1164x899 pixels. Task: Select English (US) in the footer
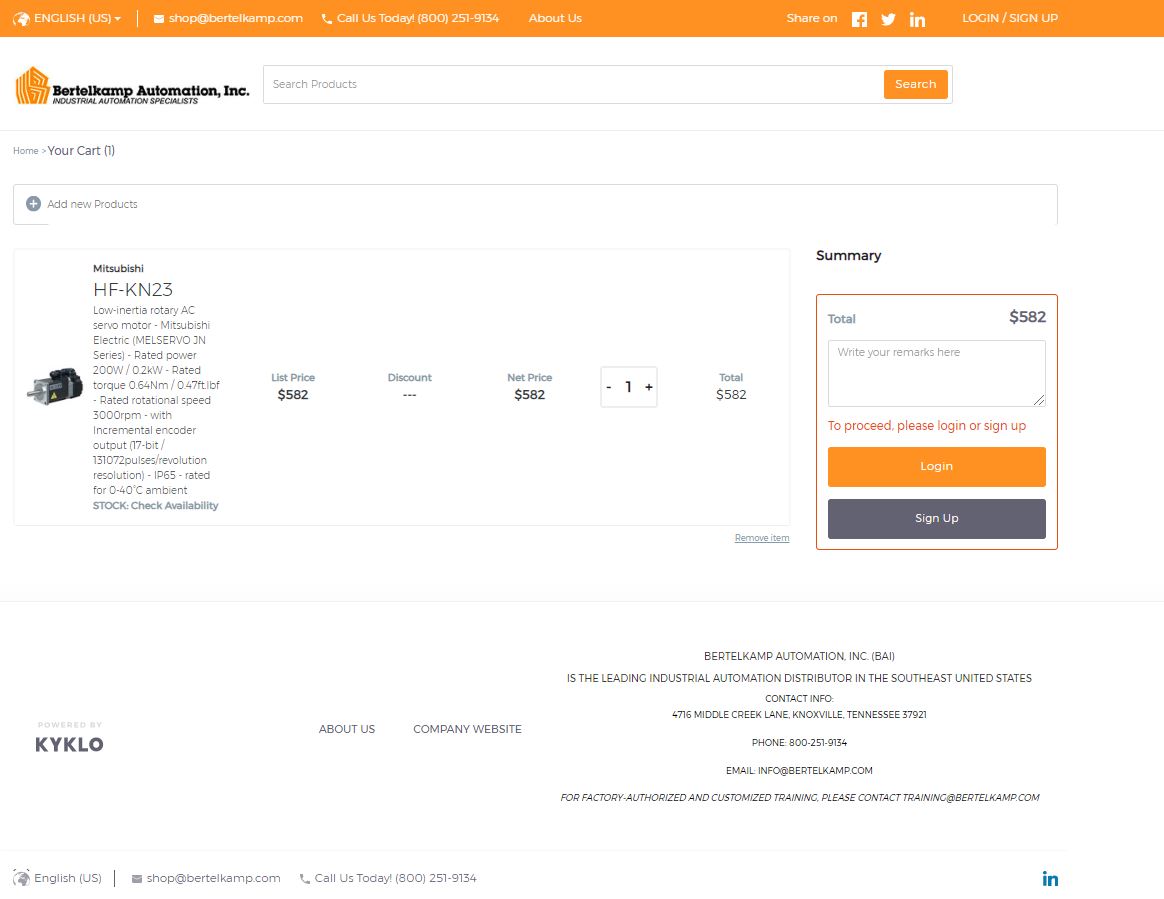(68, 878)
